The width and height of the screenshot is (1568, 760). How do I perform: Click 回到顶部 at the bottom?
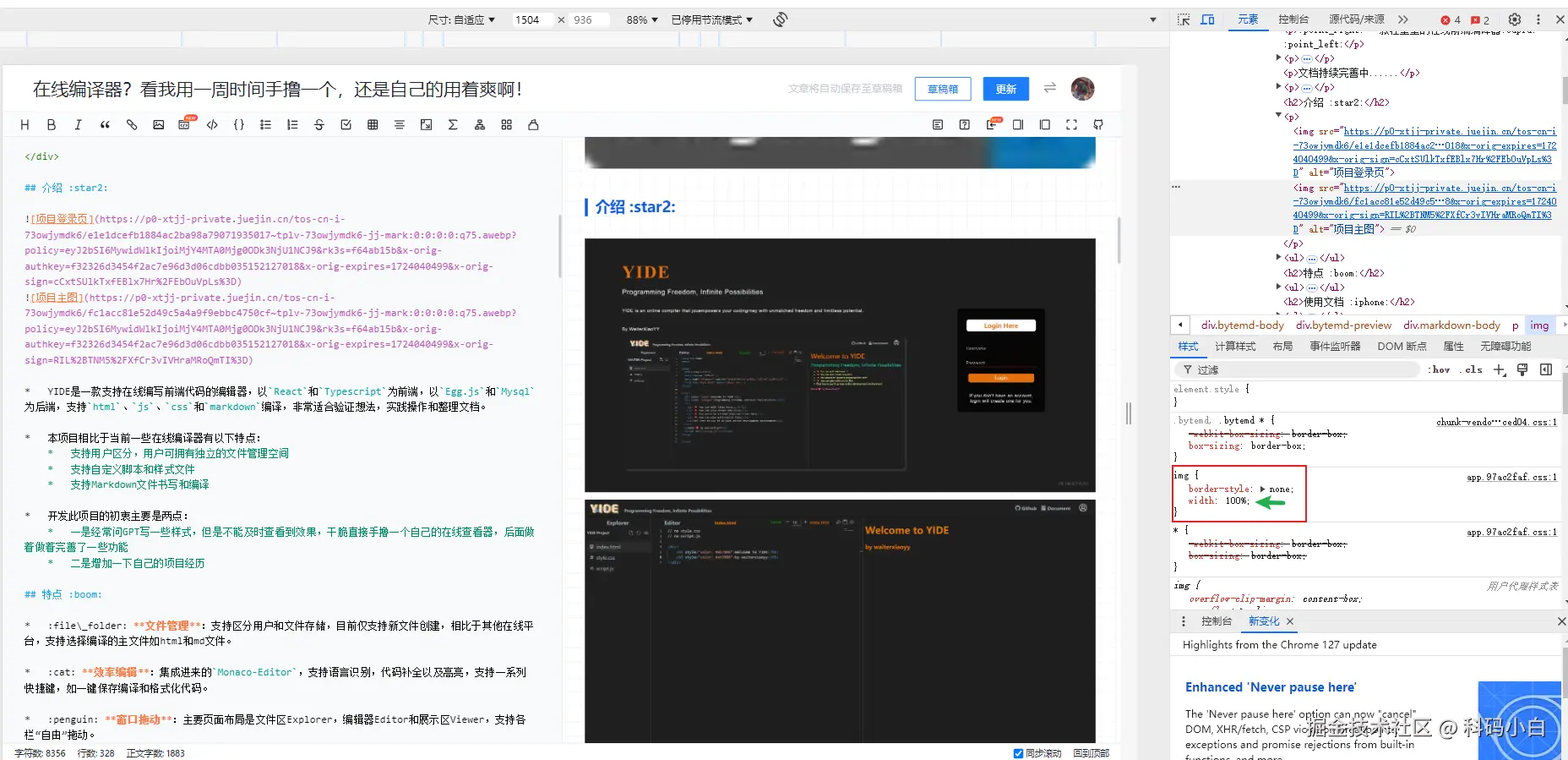coord(1092,753)
